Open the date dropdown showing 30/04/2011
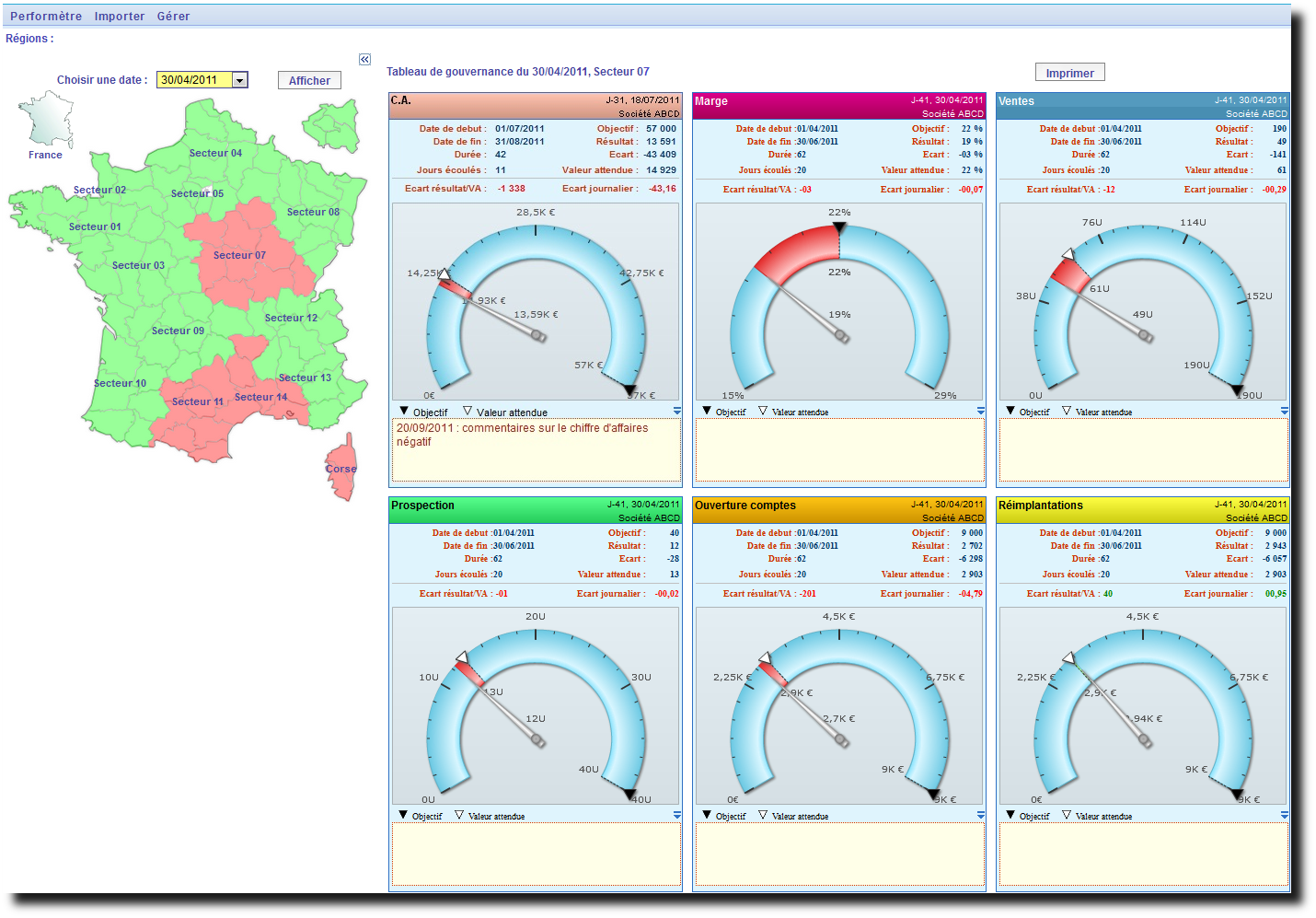Screen dimensions: 1316x918 pyautogui.click(x=239, y=80)
